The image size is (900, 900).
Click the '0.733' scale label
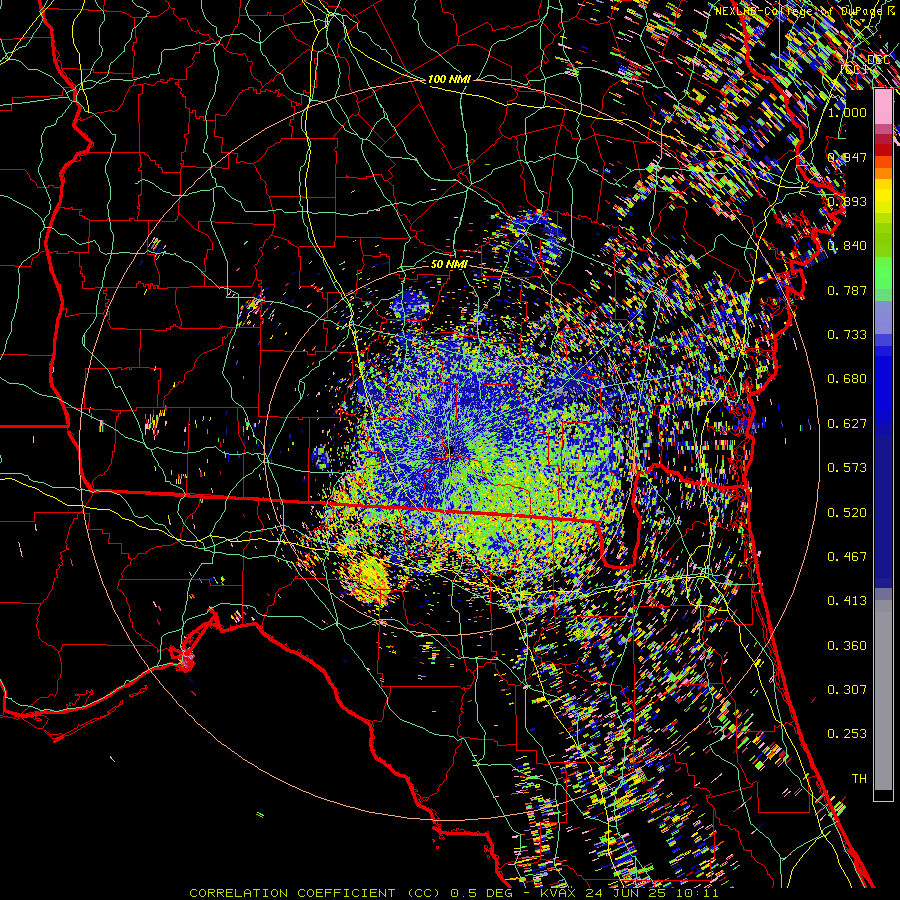[847, 335]
